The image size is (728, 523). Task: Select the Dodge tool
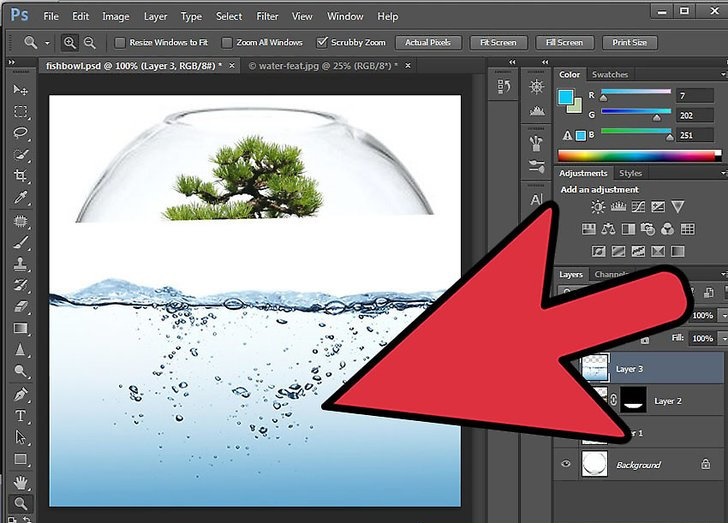pyautogui.click(x=20, y=371)
